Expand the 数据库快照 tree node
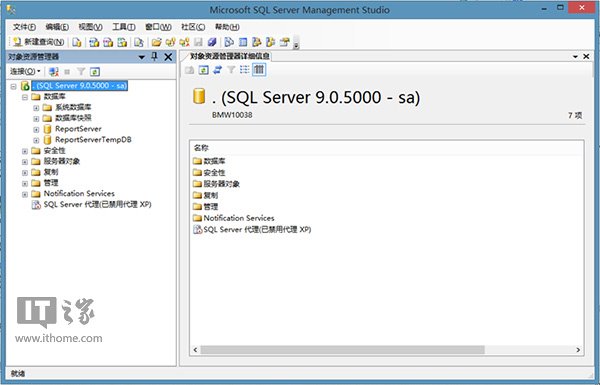The height and width of the screenshot is (385, 600). coord(36,119)
